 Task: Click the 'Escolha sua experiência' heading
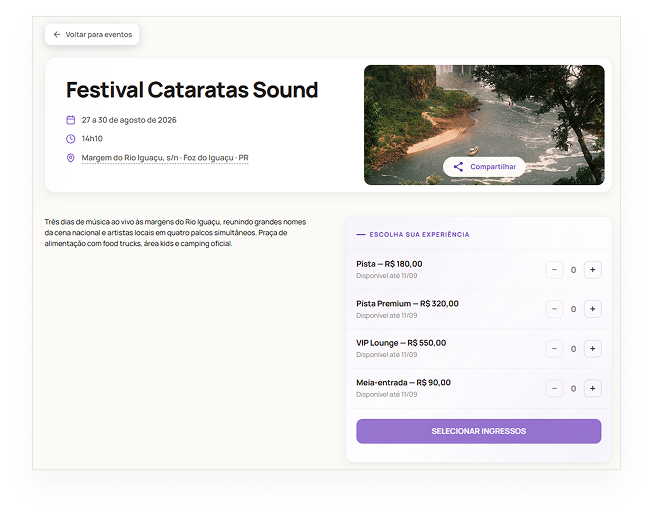pyautogui.click(x=419, y=235)
